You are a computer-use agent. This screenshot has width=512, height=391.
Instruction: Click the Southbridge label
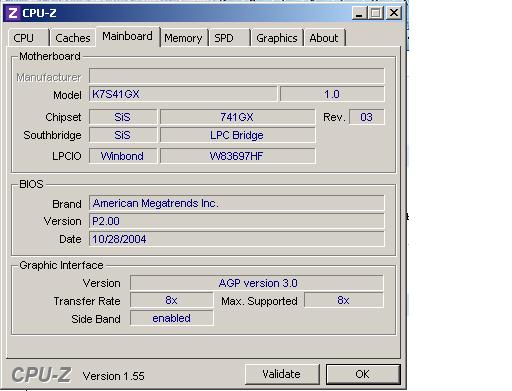[52, 135]
